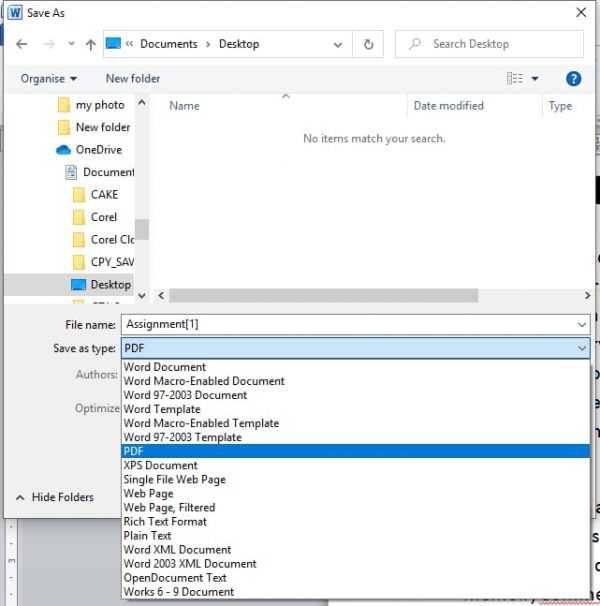
Task: Choose Word Template type
Action: [356, 409]
